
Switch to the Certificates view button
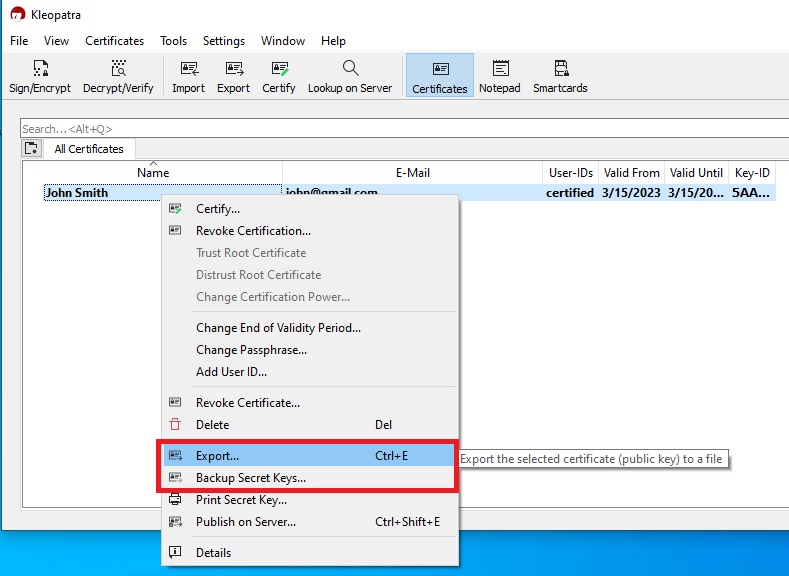point(440,75)
